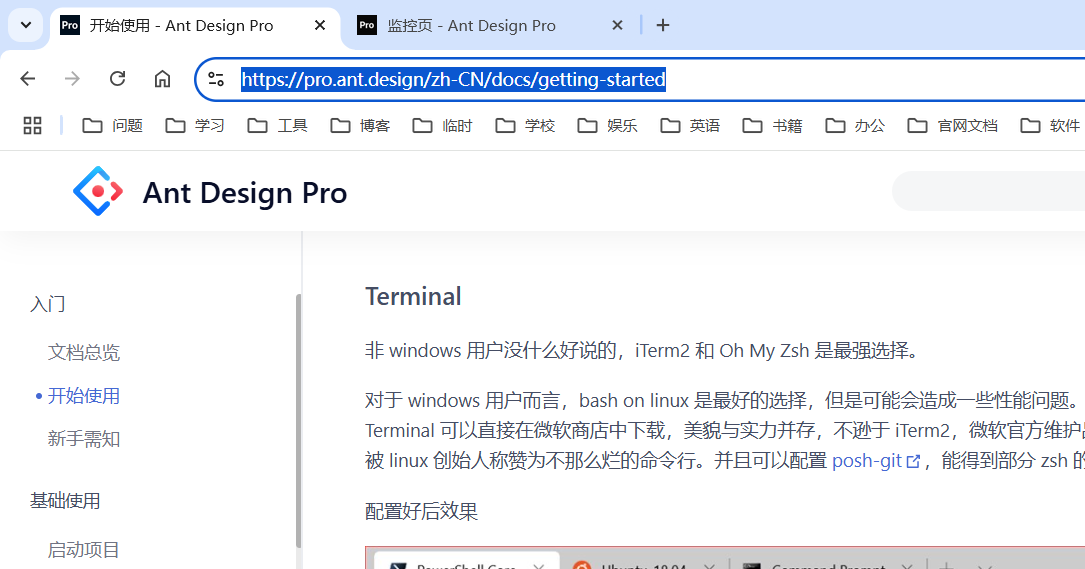
Task: Click the Ant Design Pro logo
Action: tap(98, 191)
